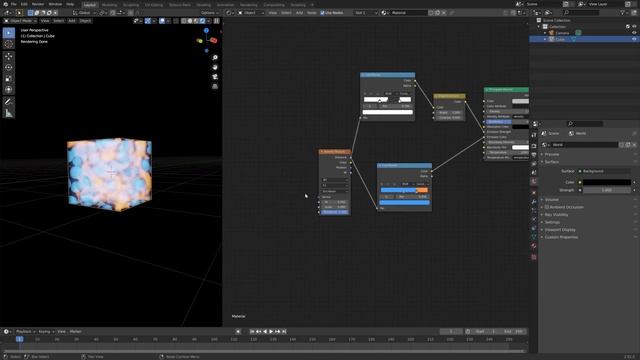Viewport: 640px width, 360px height.
Task: Open the node editor Object type dropdown
Action: tap(251, 13)
